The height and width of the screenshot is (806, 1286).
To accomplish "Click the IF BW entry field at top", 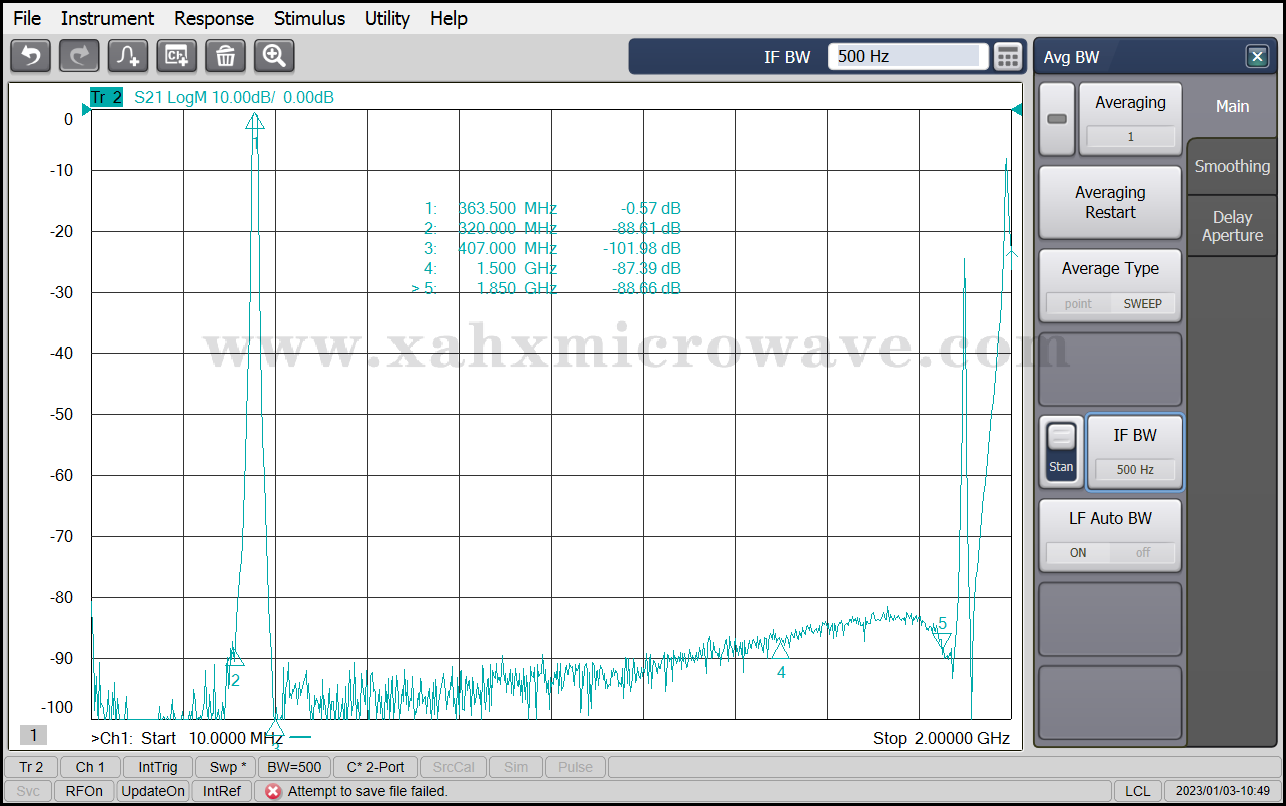I will click(907, 57).
